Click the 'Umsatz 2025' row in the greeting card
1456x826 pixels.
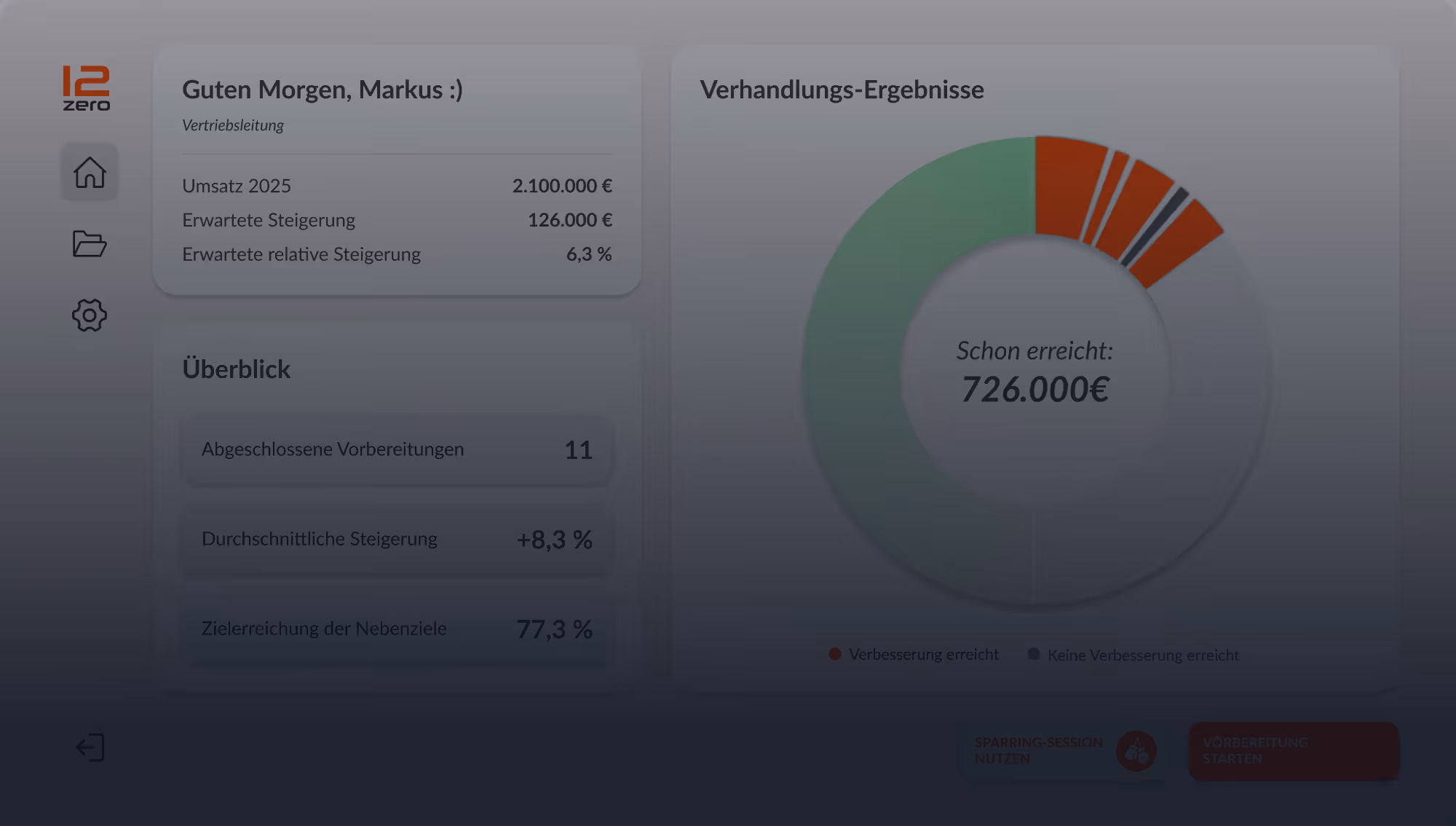coord(397,186)
